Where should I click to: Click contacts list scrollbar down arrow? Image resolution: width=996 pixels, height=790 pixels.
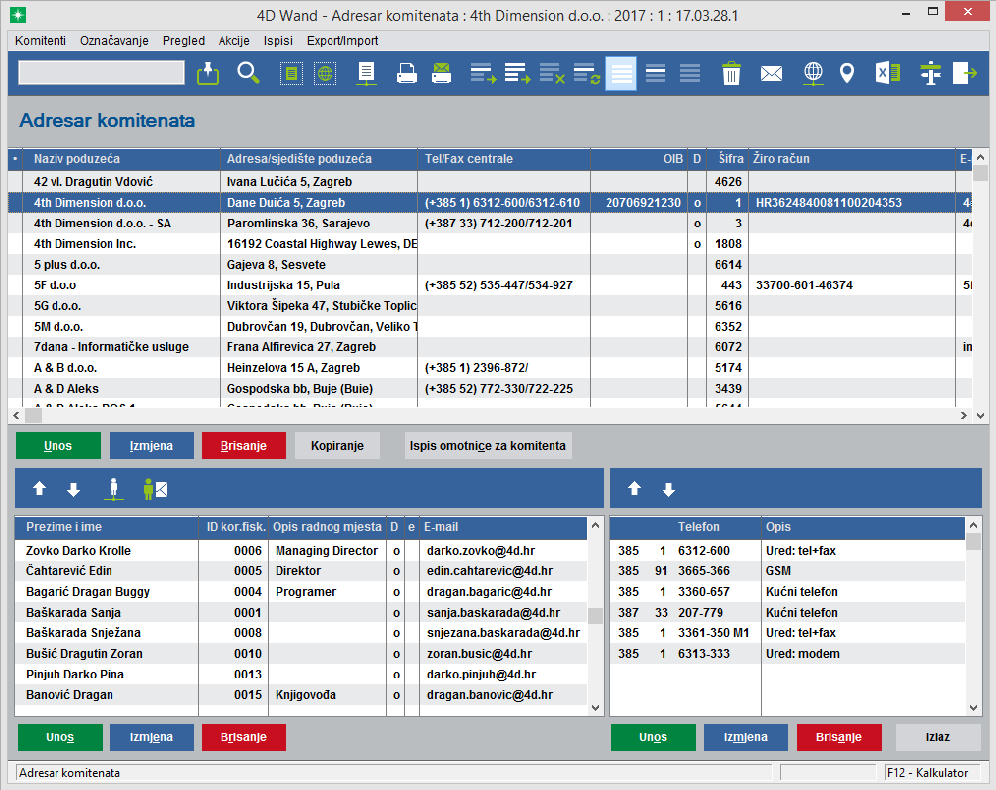(x=595, y=707)
